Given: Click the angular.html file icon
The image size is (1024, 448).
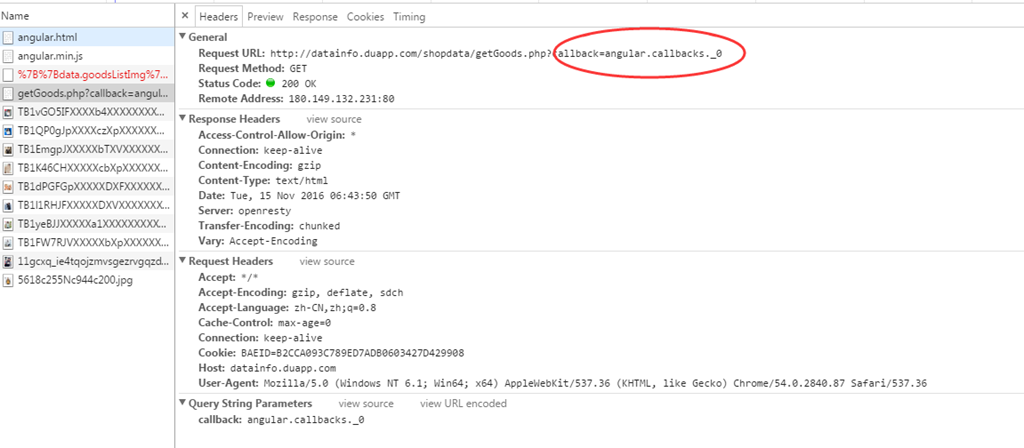Looking at the screenshot, I should (x=9, y=37).
